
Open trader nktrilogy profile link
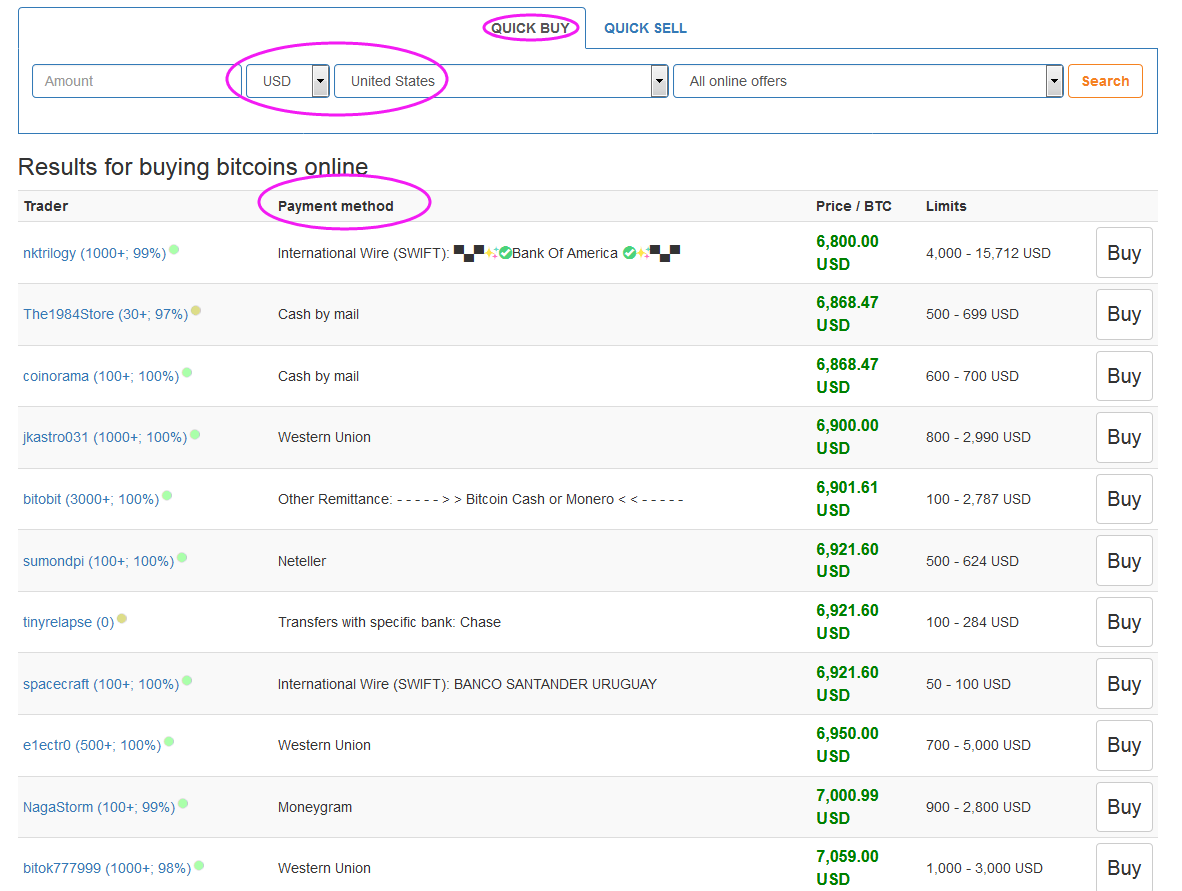(94, 253)
